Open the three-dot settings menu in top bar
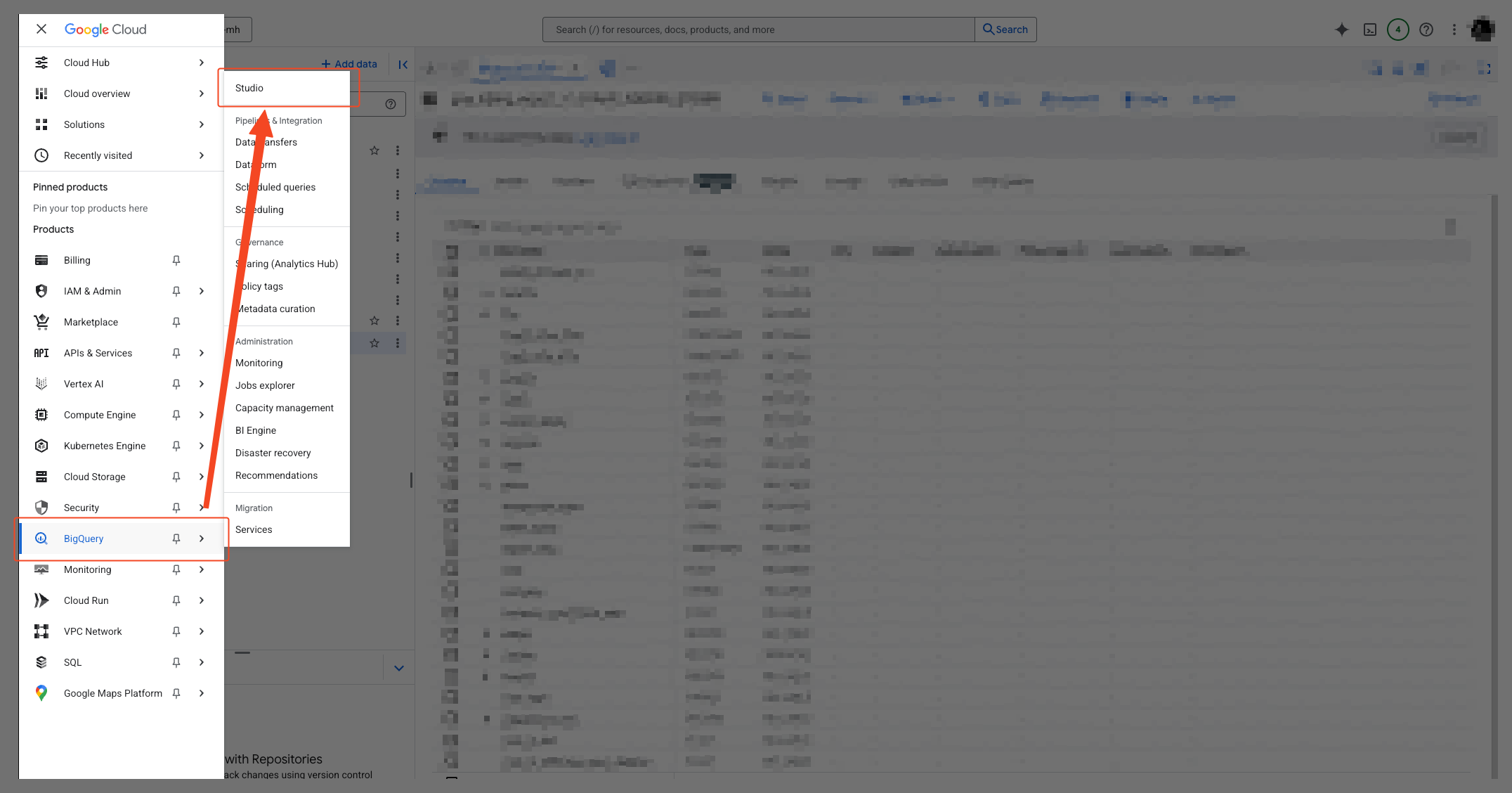Viewport: 1512px width, 793px height. tap(1454, 30)
